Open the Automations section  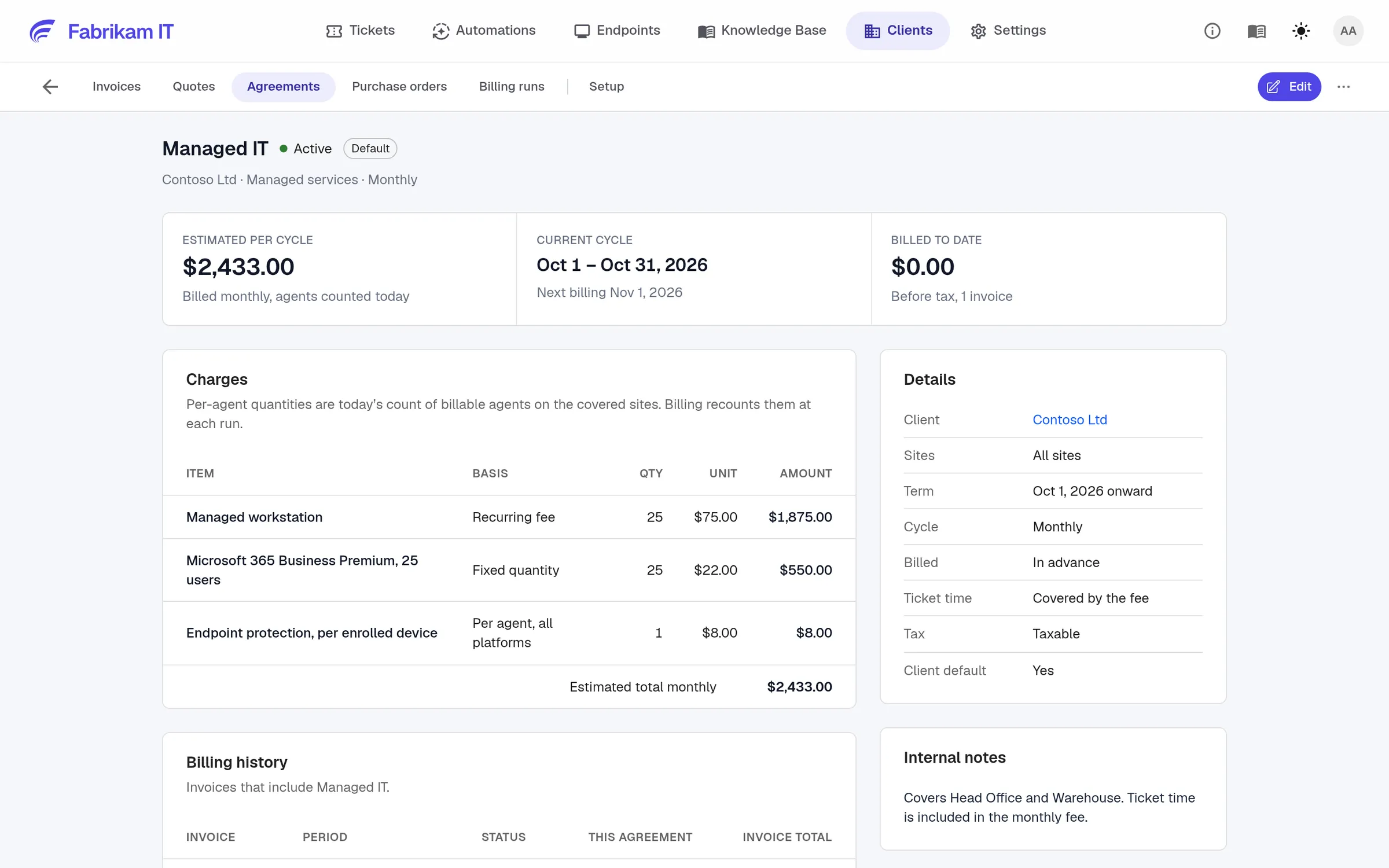pos(484,31)
